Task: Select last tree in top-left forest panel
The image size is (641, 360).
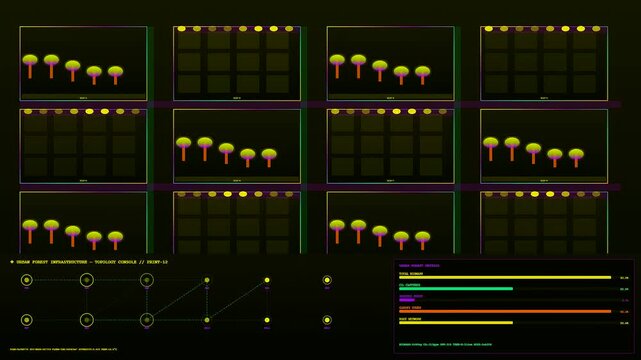Action: [x=115, y=75]
